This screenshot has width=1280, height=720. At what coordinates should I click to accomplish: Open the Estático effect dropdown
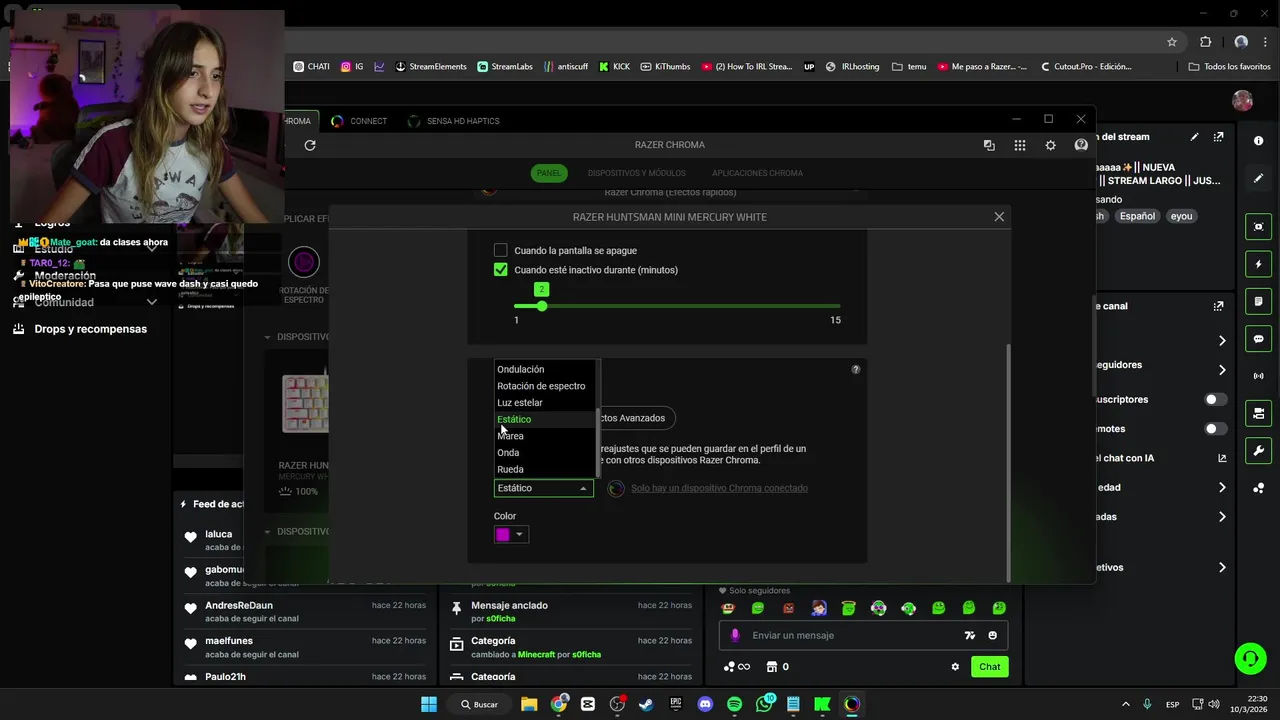[543, 488]
